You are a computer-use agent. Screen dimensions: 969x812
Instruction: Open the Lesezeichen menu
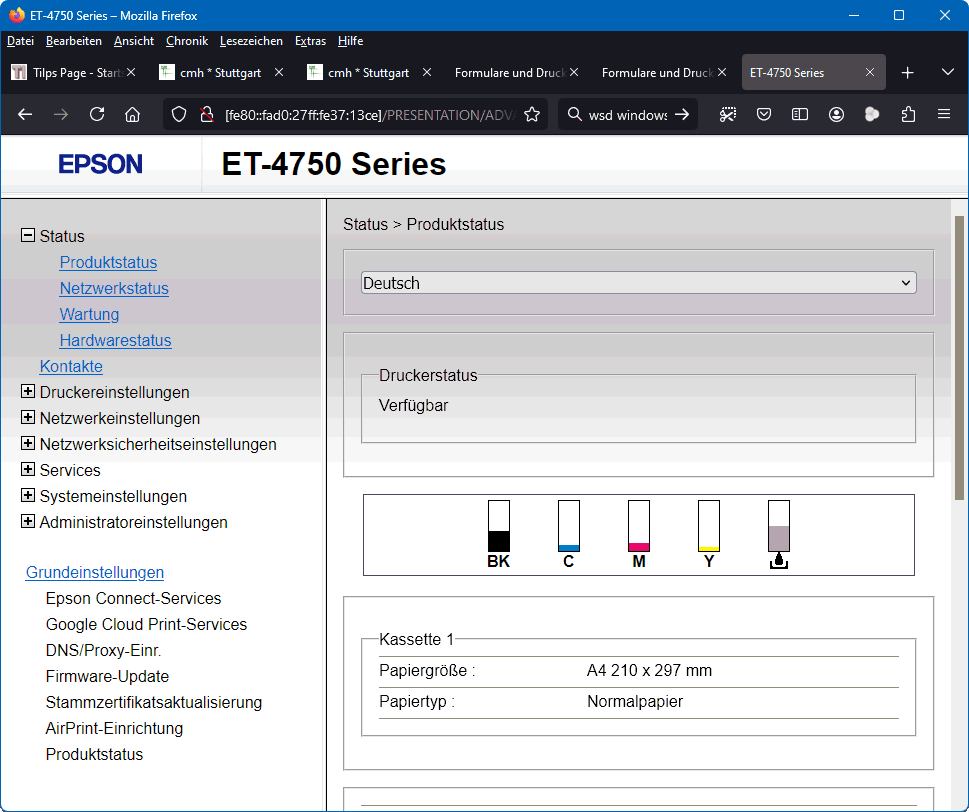click(x=251, y=41)
